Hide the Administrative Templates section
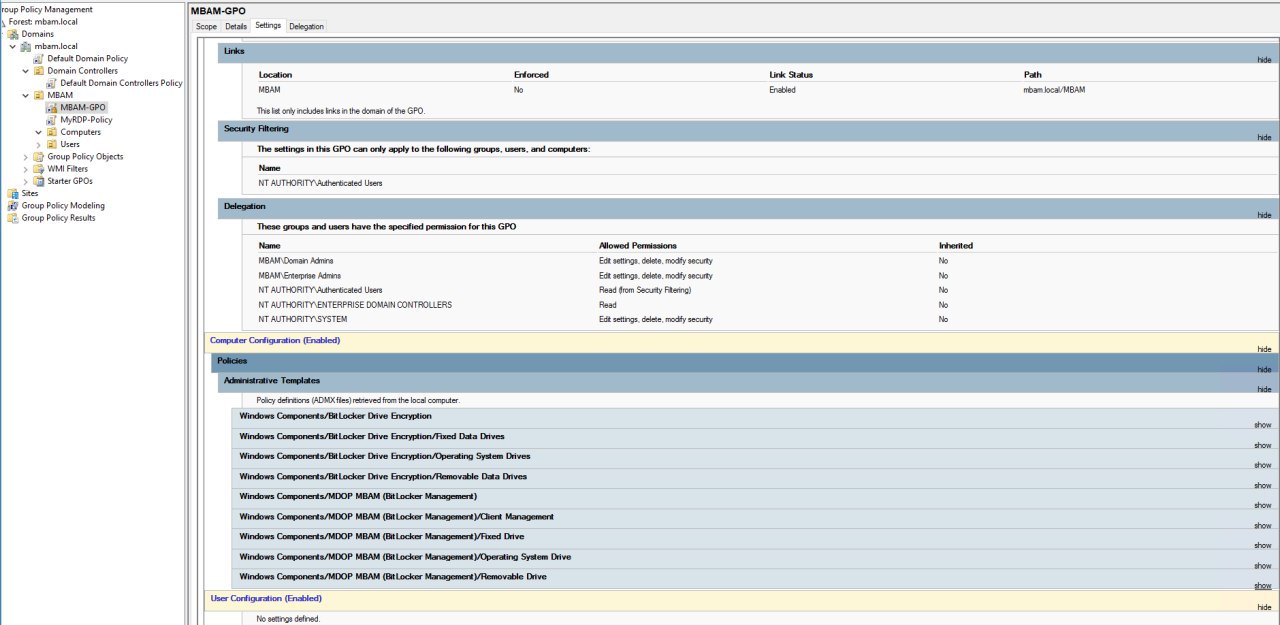1280x625 pixels. (x=1264, y=389)
